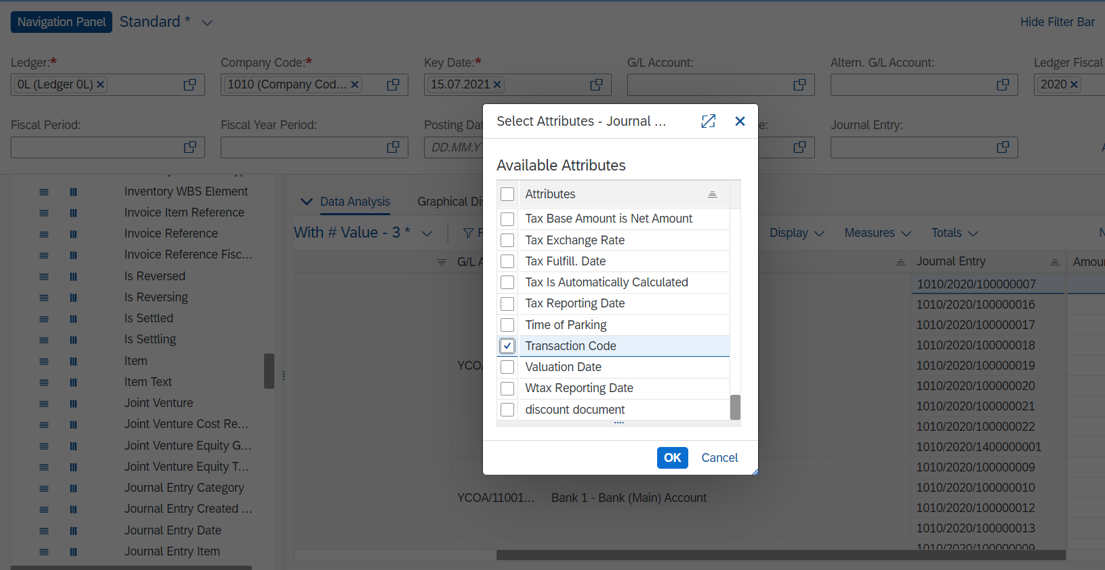Open value help for Fiscal Year Period field
Viewport: 1105px width, 570px height.
pyautogui.click(x=393, y=147)
